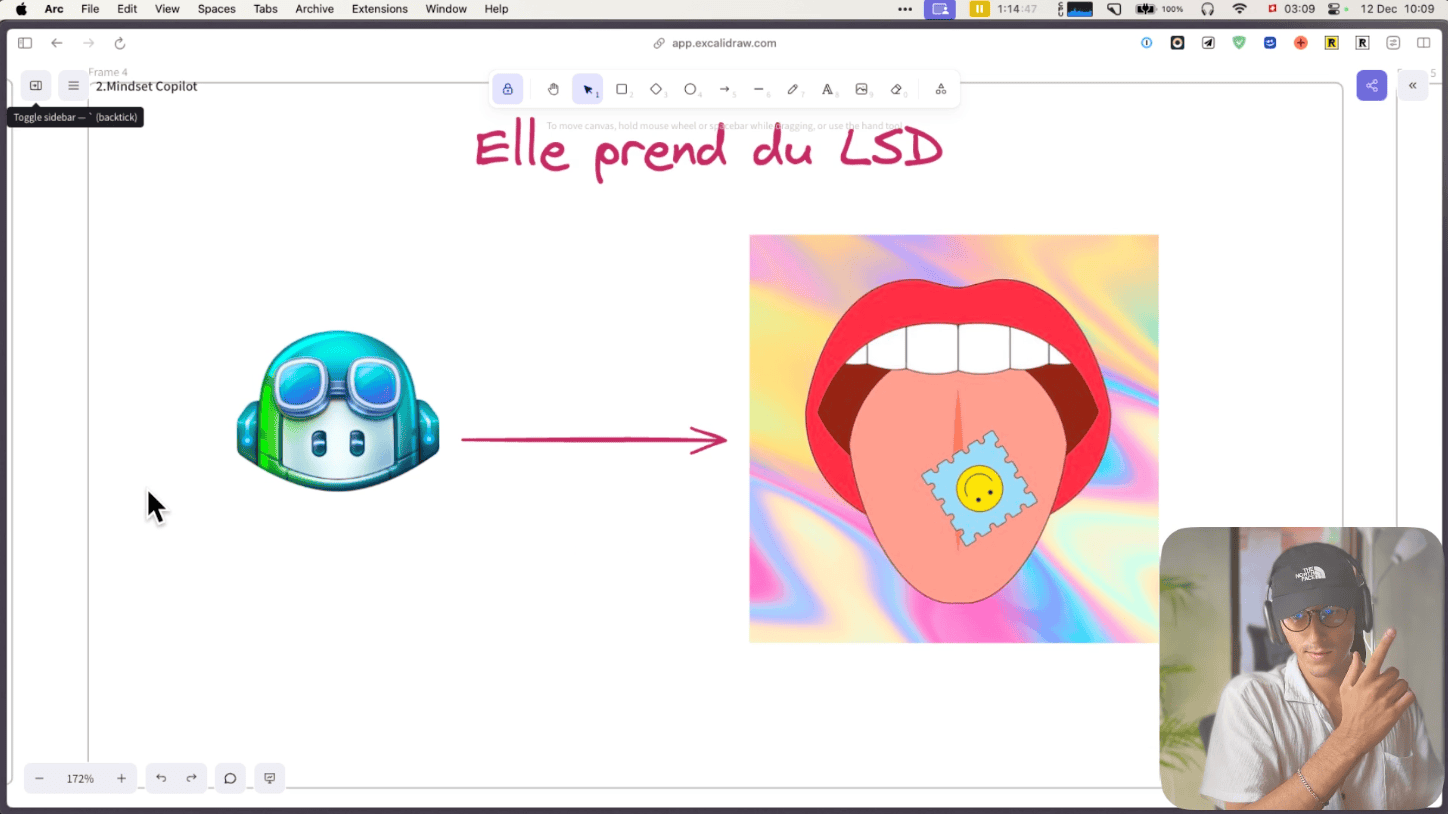This screenshot has width=1448, height=814.
Task: Open the Spaces menu in menu bar
Action: click(216, 9)
